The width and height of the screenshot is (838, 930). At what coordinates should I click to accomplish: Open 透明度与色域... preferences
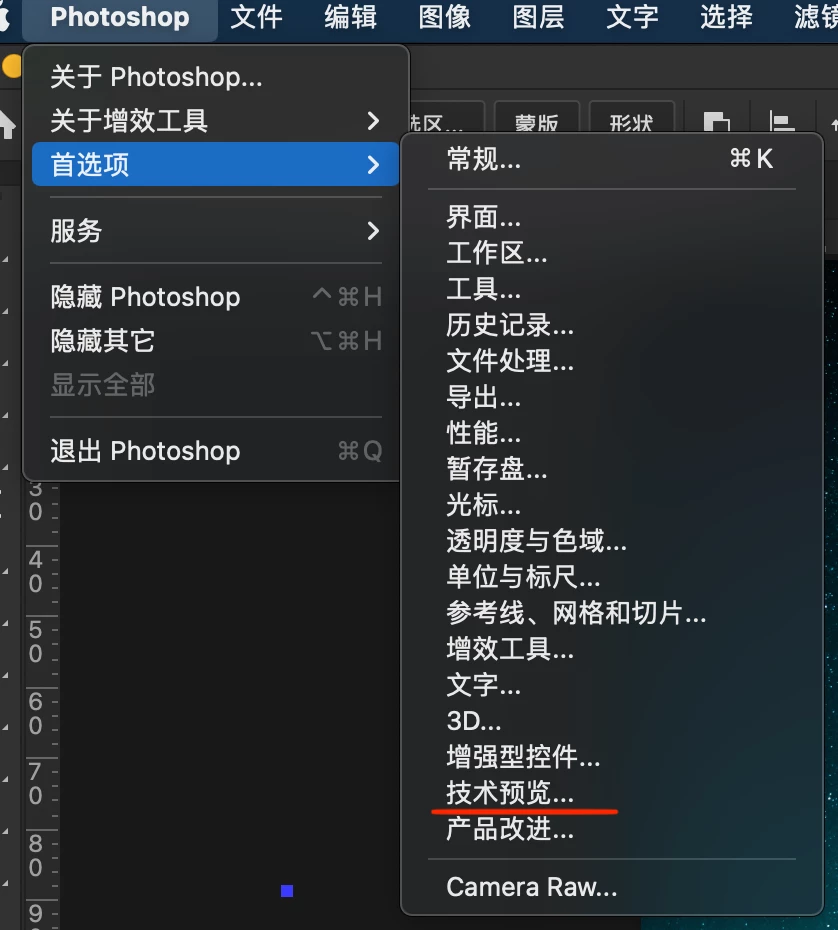[x=611, y=541]
